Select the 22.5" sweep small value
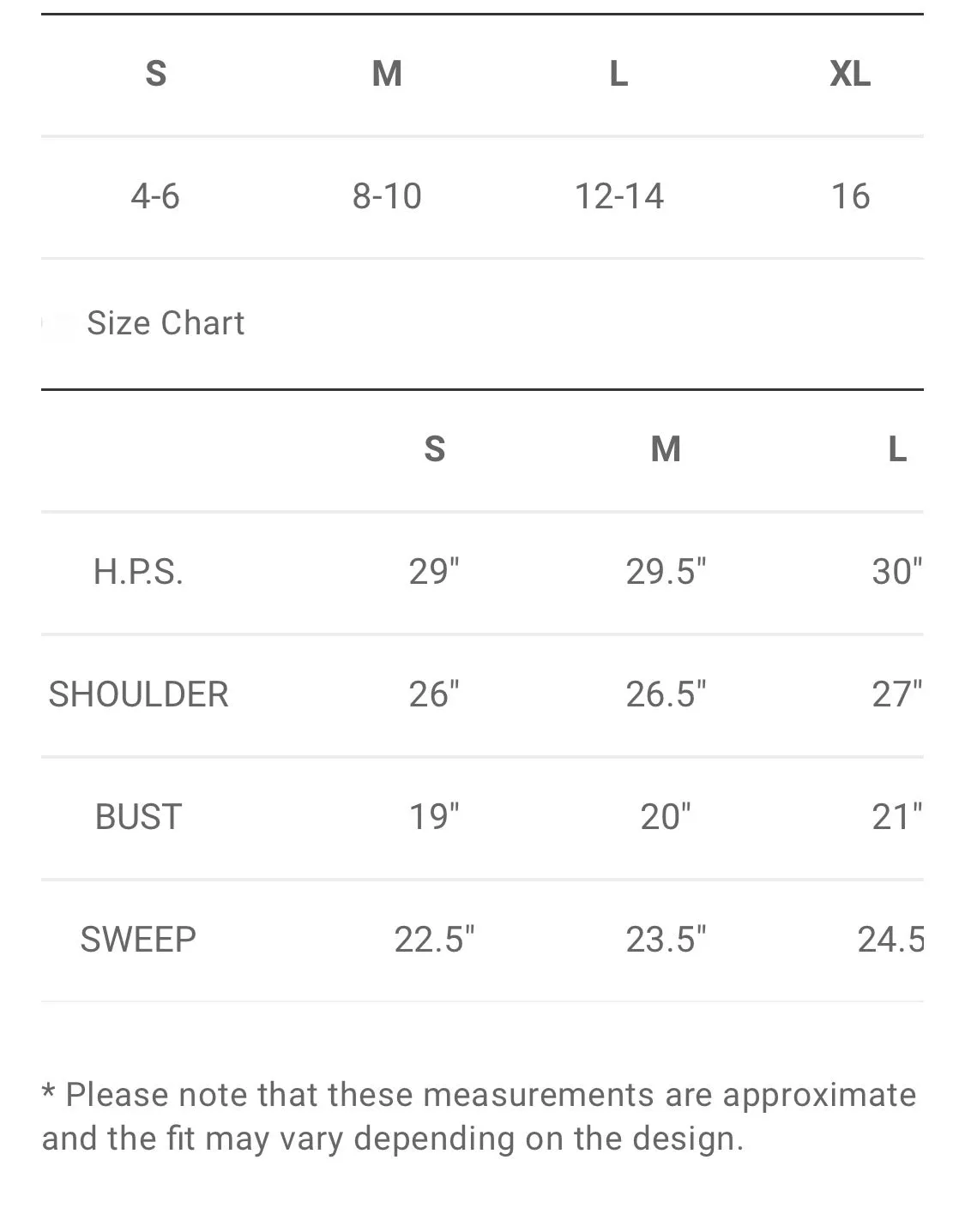The width and height of the screenshot is (965, 1232). 434,940
